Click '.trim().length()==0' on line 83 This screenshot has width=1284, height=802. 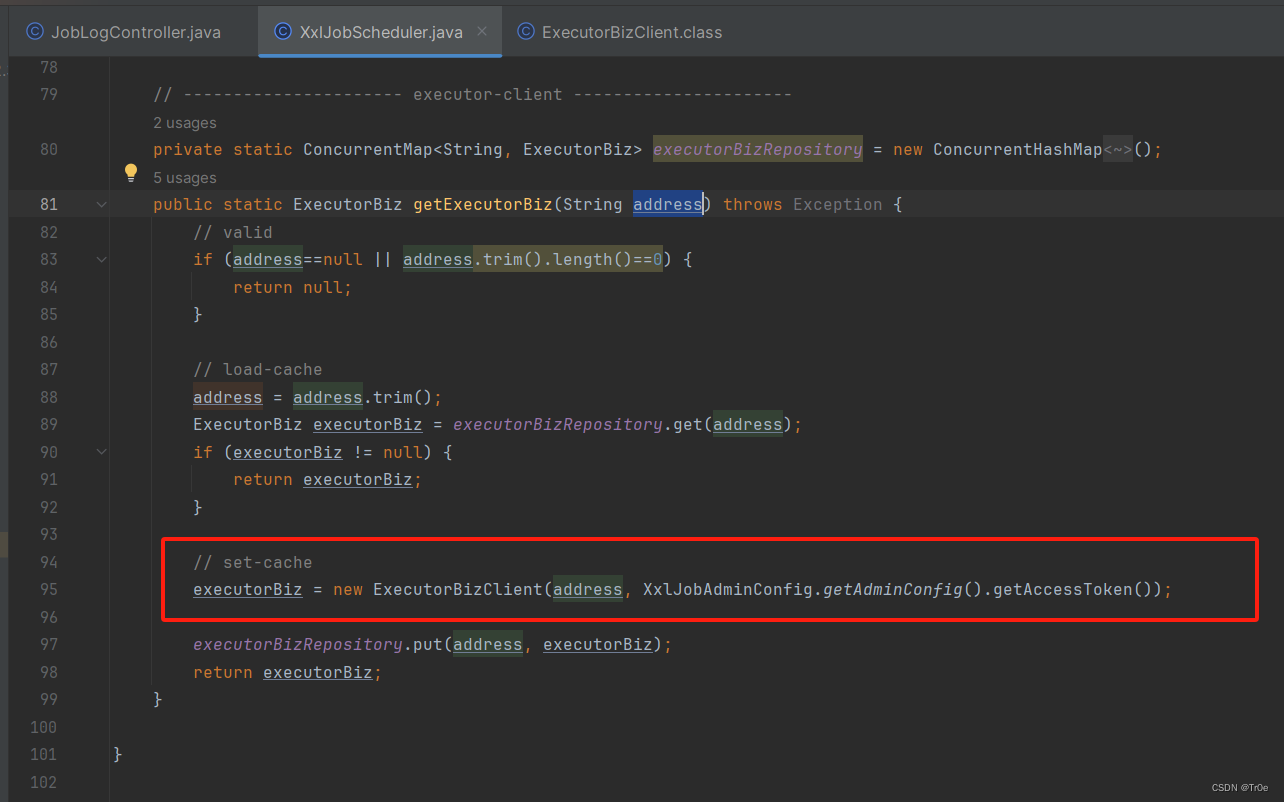coord(567,259)
